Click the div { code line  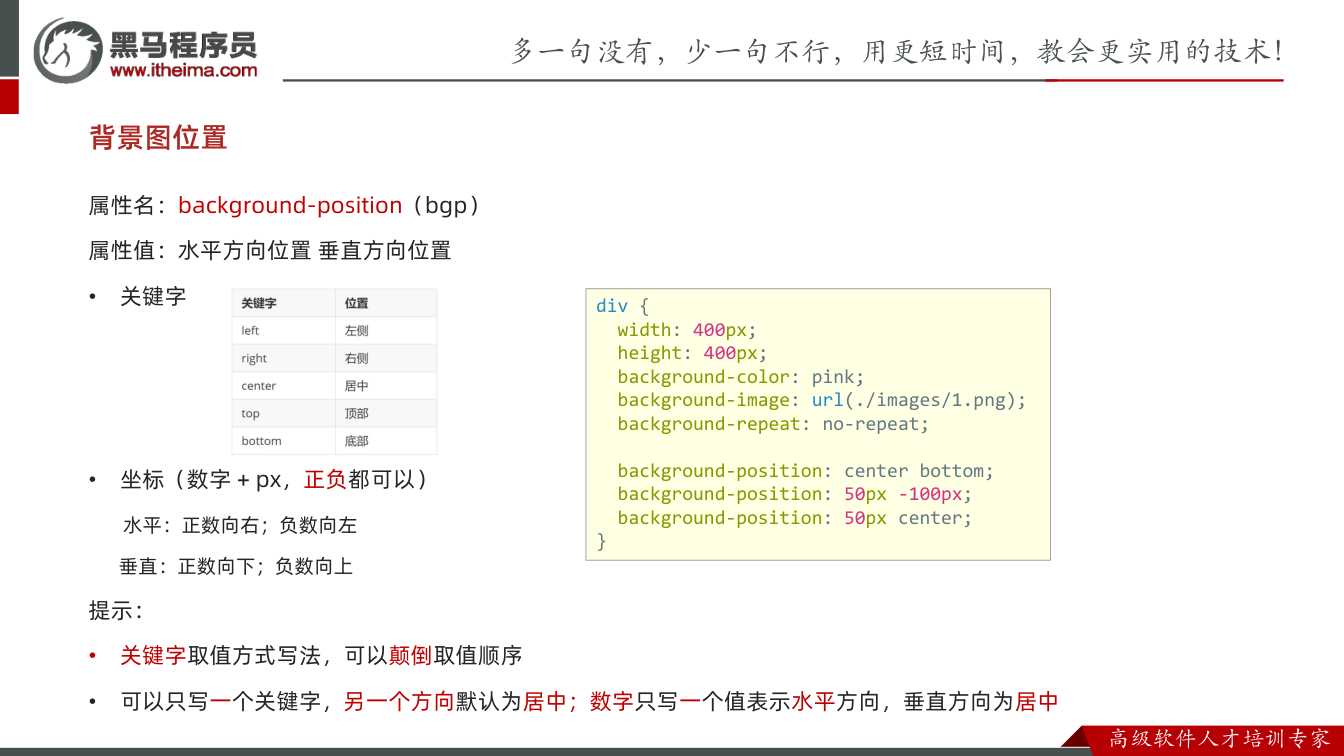(622, 306)
